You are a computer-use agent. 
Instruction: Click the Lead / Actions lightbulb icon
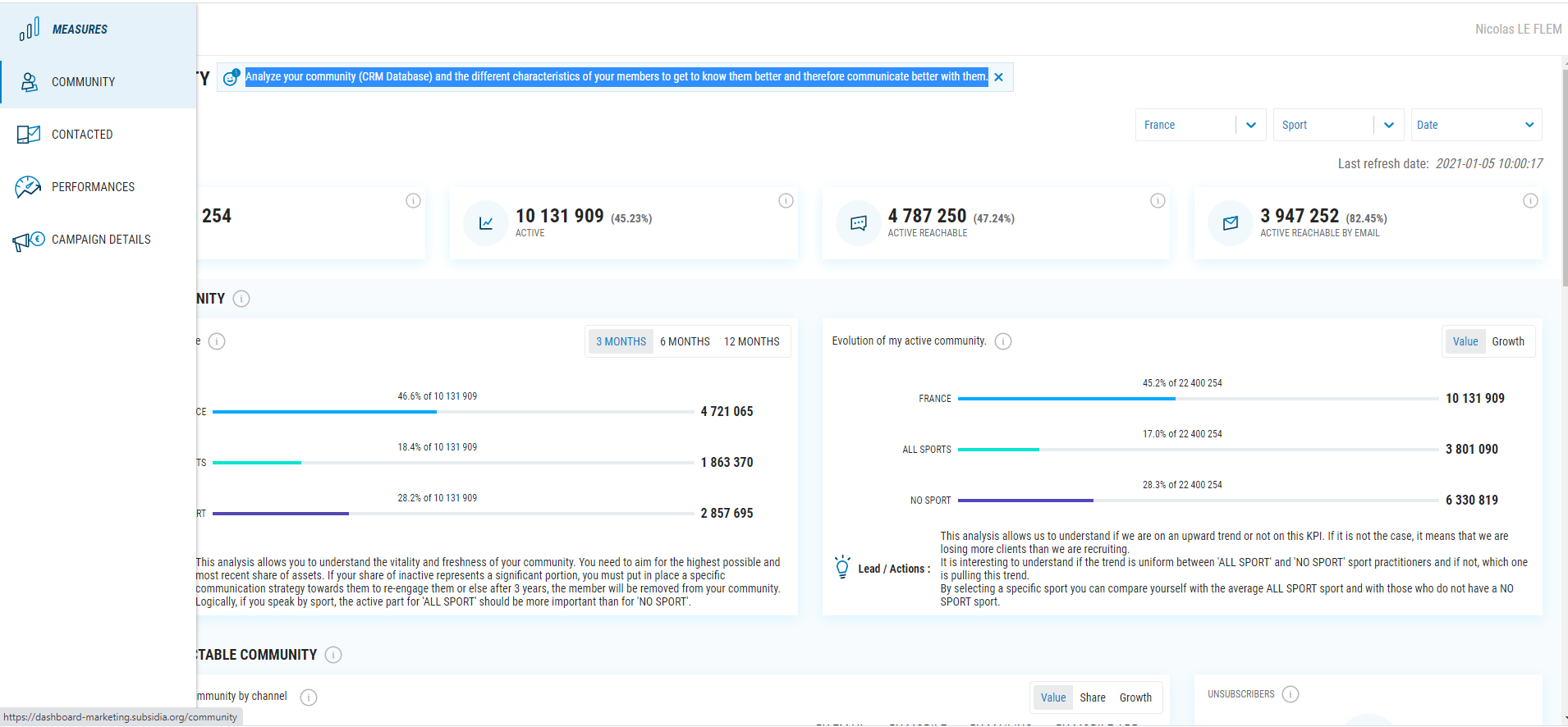click(x=842, y=567)
